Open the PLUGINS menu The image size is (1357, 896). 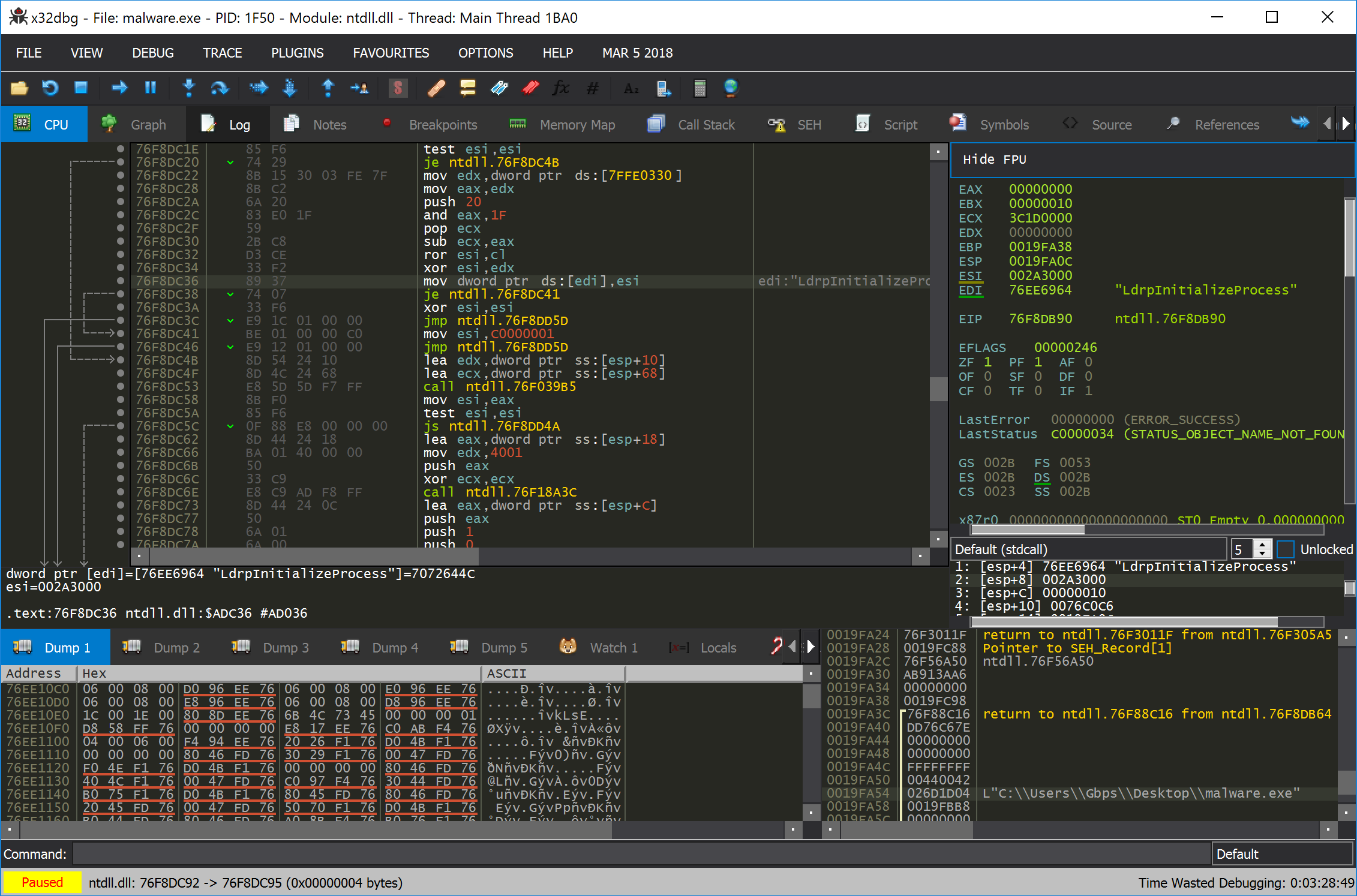[x=297, y=53]
